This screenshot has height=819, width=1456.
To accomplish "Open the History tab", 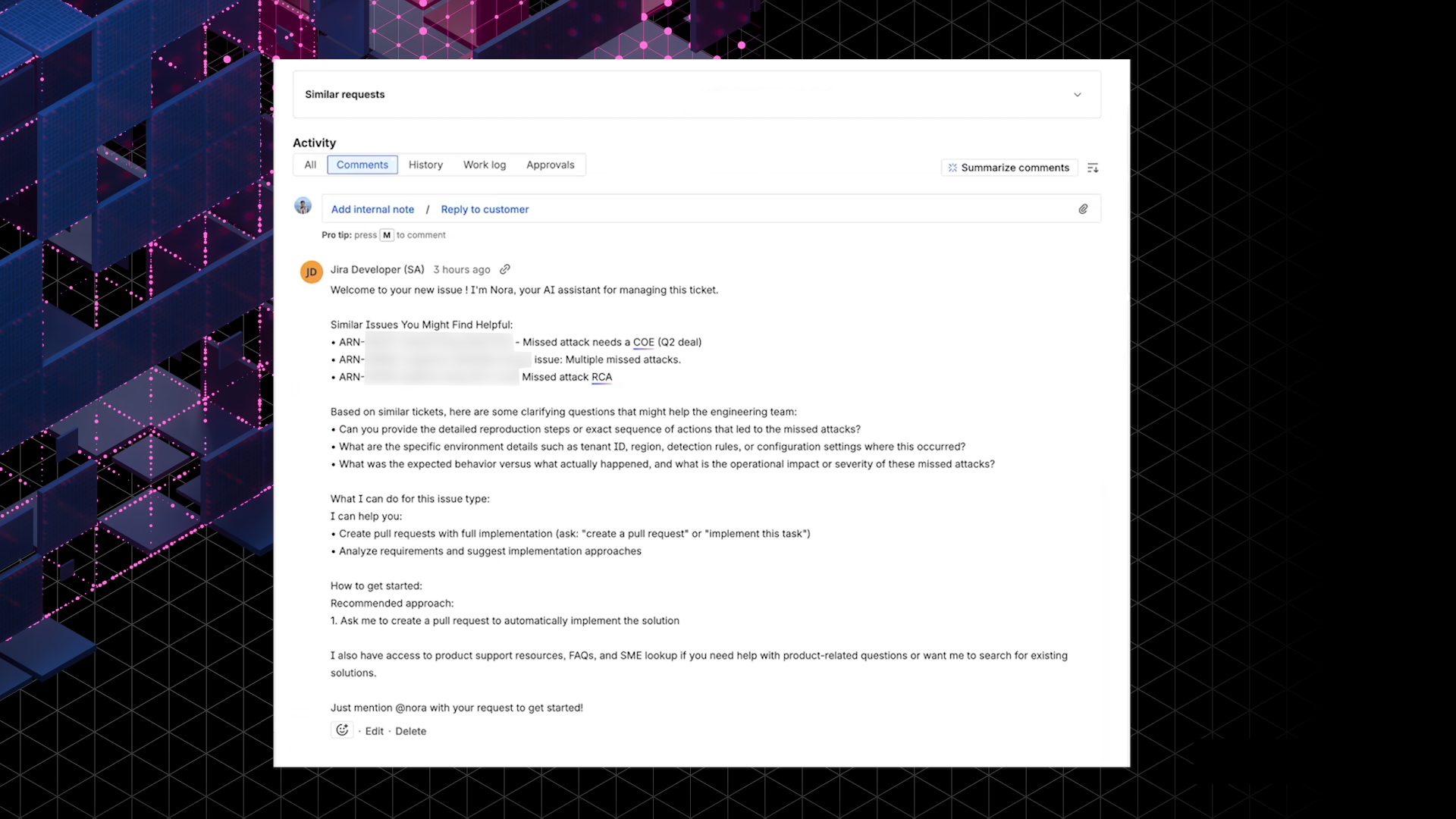I will point(425,165).
